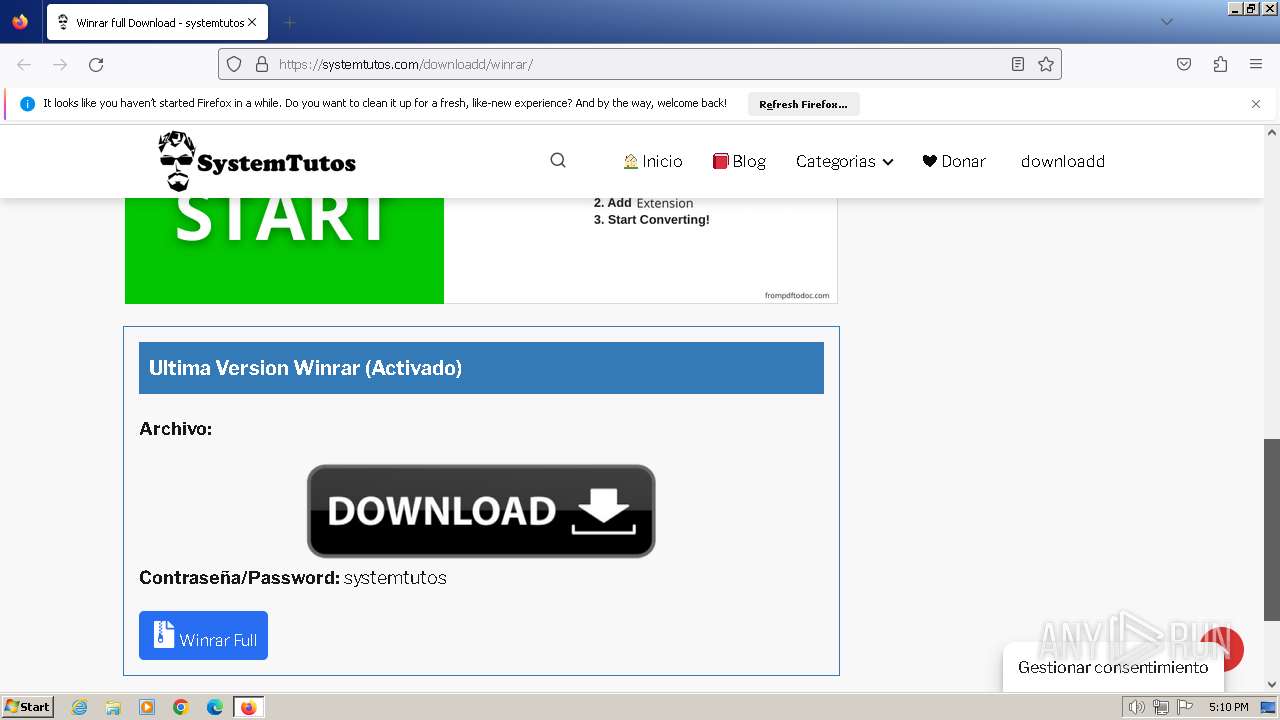
Task: Toggle reader view icon in address bar
Action: click(1018, 64)
